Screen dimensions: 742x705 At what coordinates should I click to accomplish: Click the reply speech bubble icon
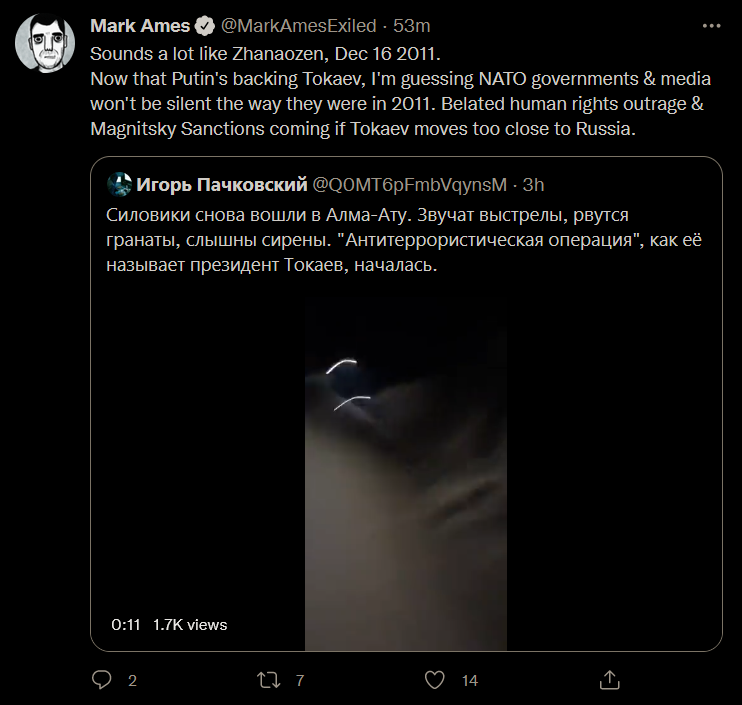click(102, 680)
